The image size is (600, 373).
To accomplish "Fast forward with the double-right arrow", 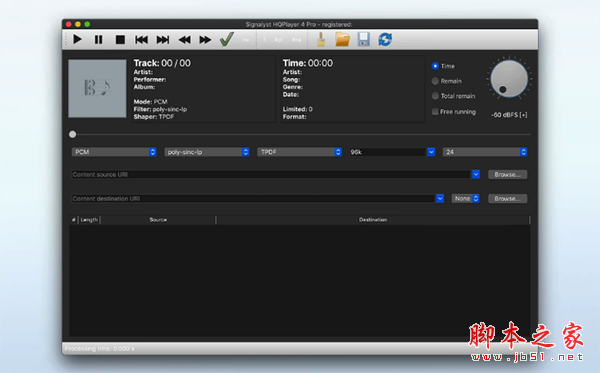I will point(205,39).
